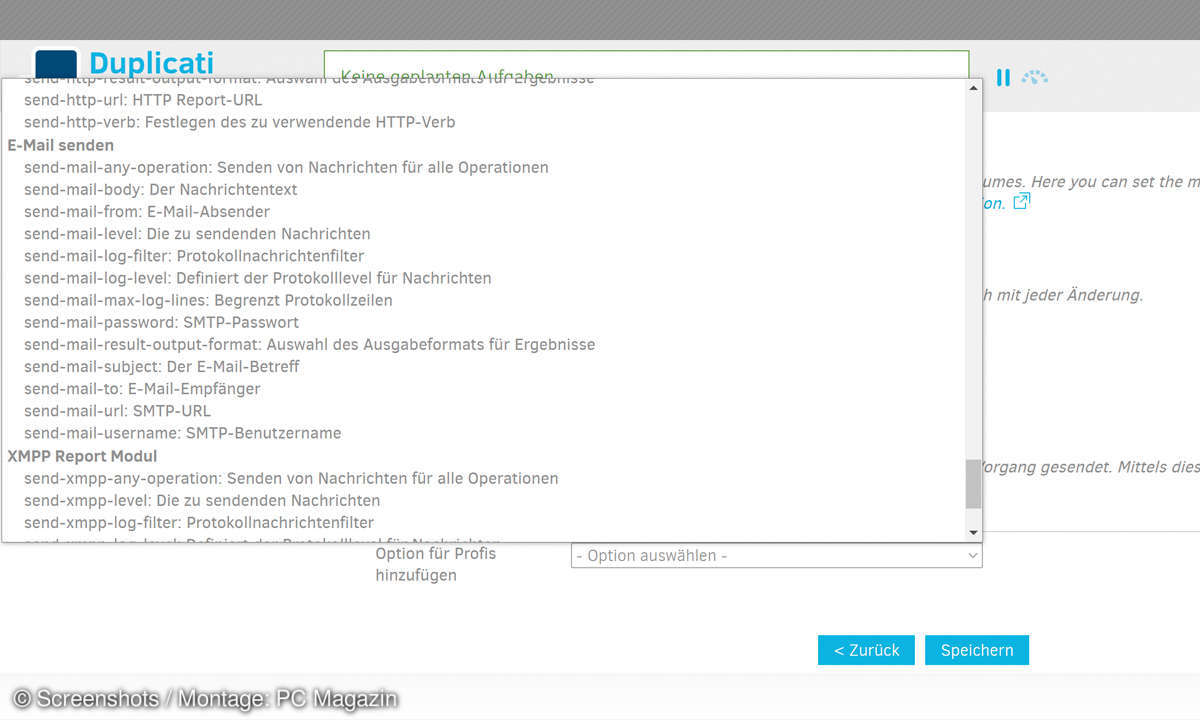Click the Duplicati logo icon
Image resolution: width=1200 pixels, height=720 pixels.
(56, 64)
